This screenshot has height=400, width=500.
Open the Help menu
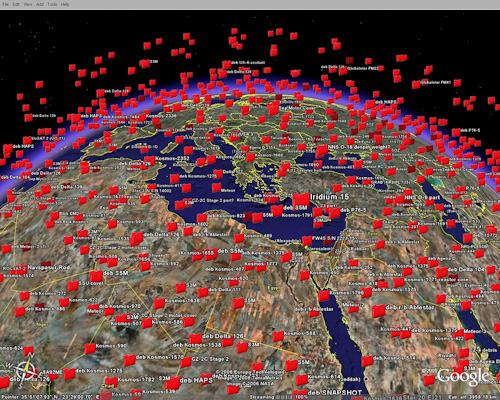tap(65, 4)
